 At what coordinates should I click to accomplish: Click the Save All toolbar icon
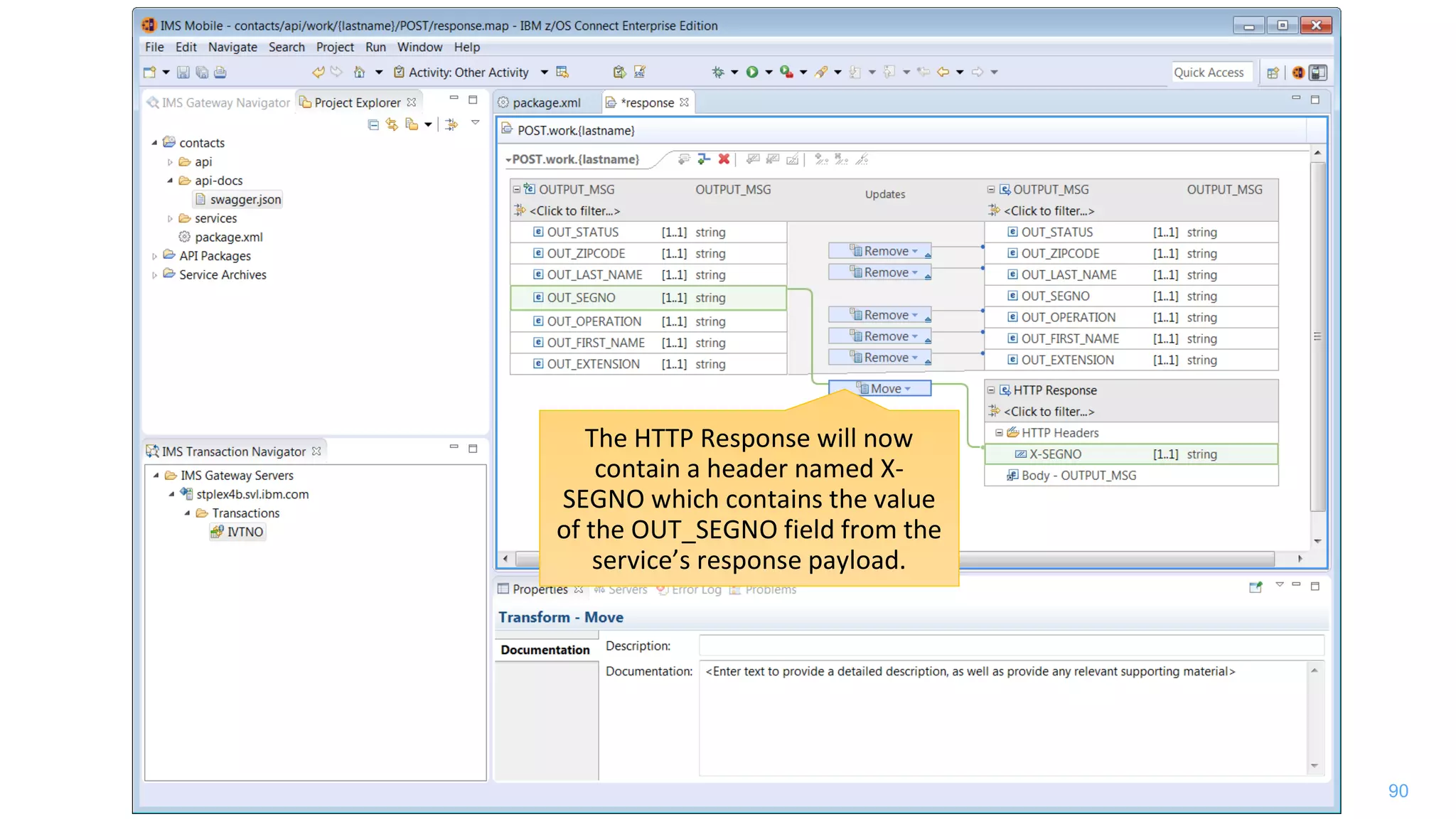pyautogui.click(x=202, y=72)
